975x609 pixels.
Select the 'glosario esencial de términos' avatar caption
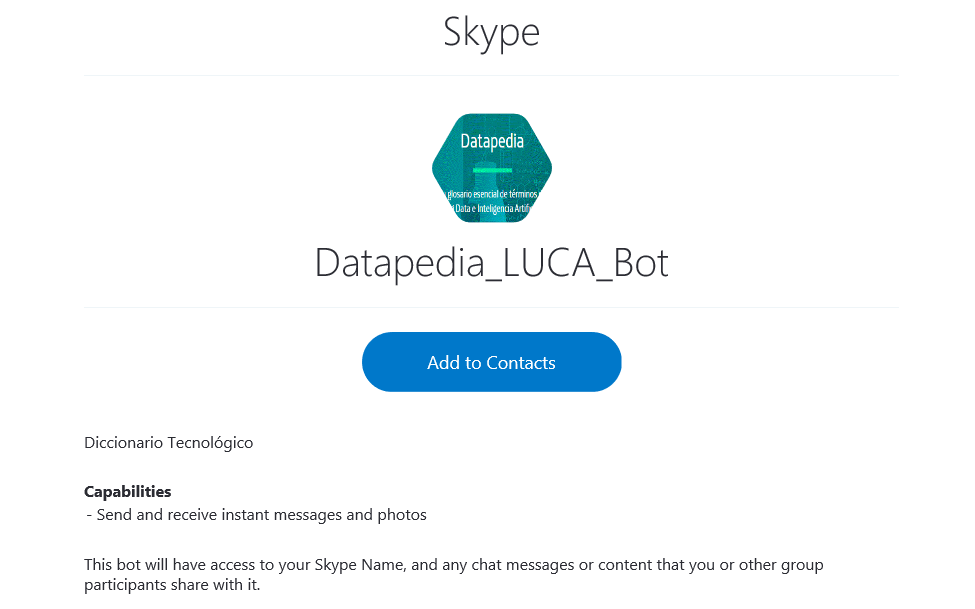[492, 194]
